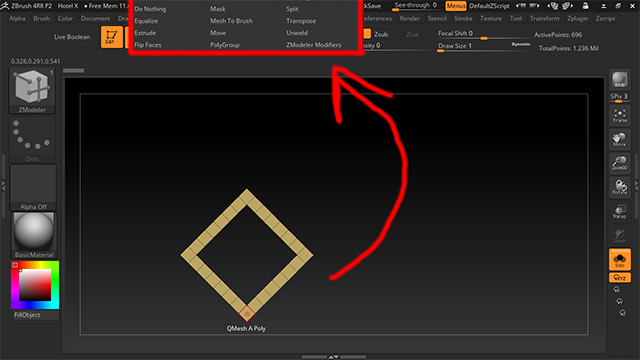Open the Stencil menu
Screen dimensions: 640x360
[437, 18]
